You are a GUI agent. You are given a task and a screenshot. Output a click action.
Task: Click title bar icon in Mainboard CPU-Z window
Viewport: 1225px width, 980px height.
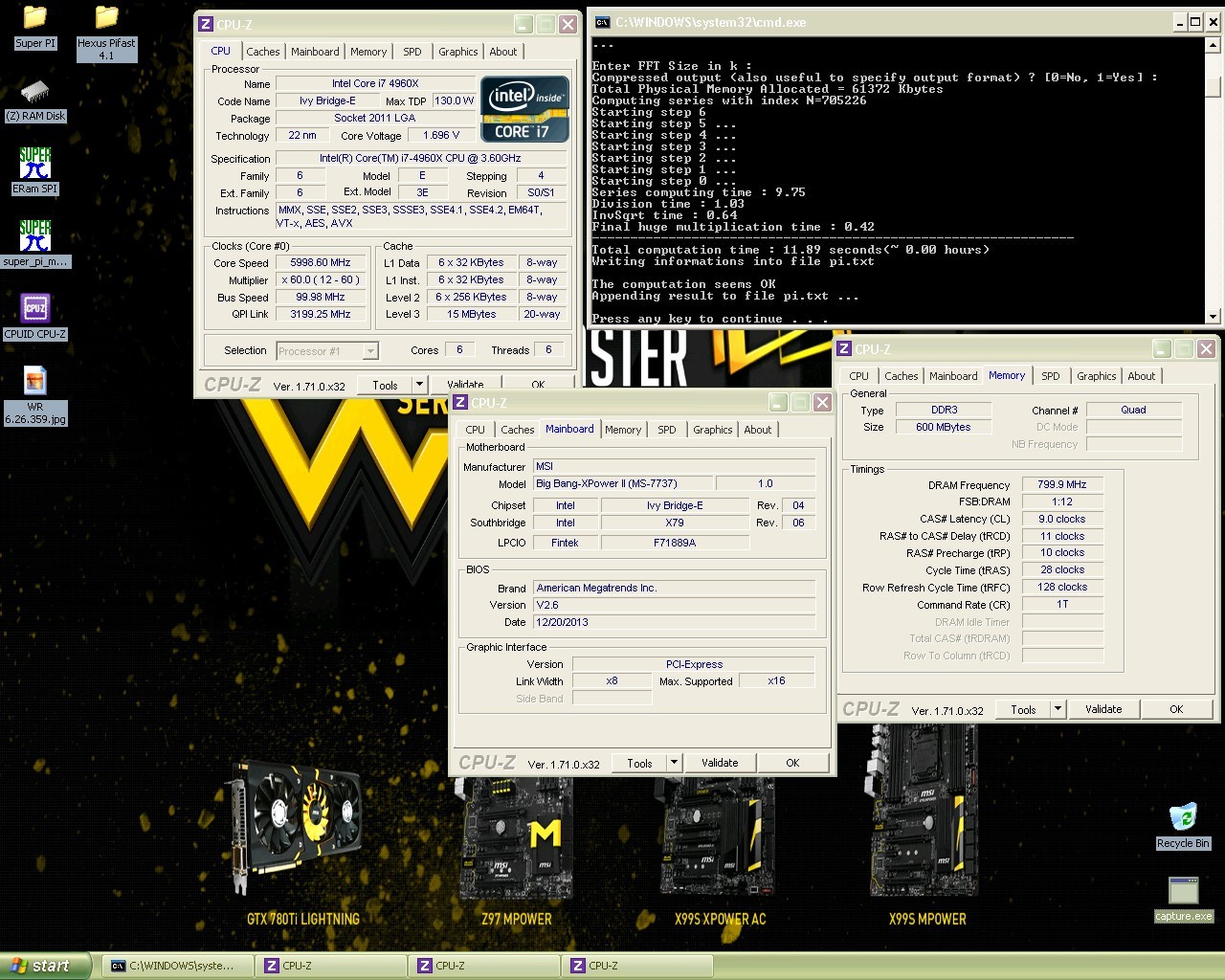460,403
